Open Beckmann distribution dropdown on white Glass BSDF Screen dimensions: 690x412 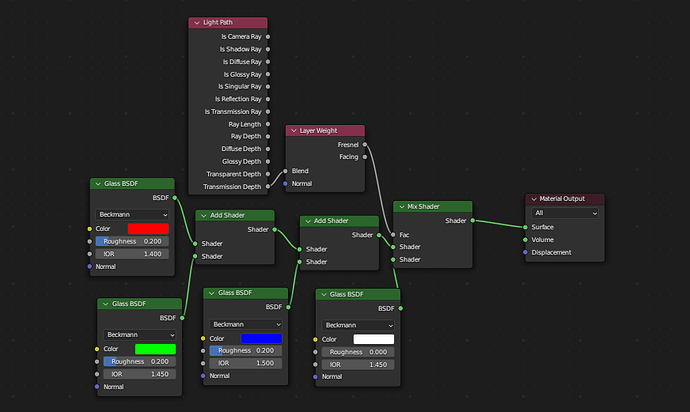click(358, 325)
